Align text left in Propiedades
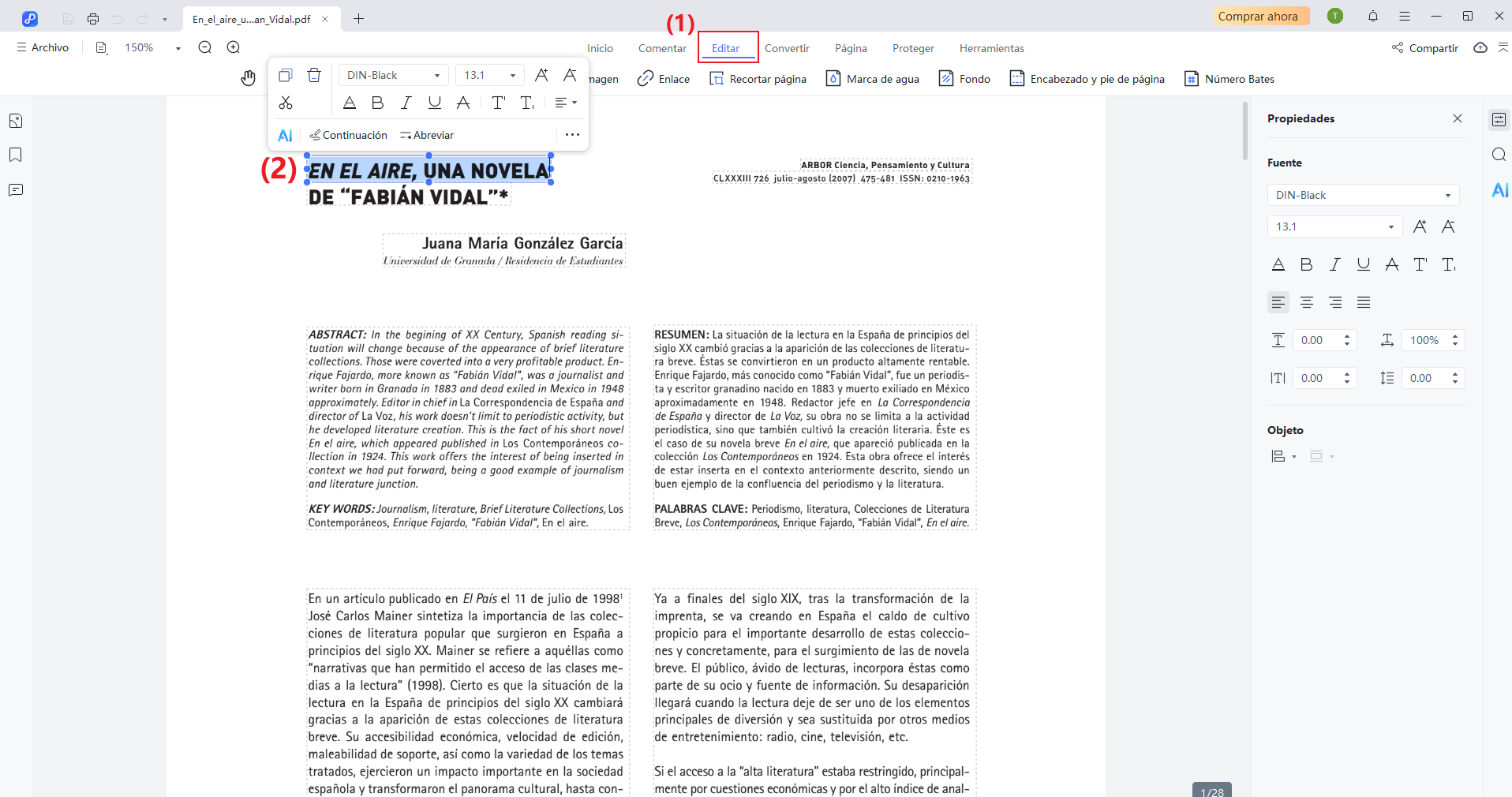Viewport: 1512px width, 797px height. (x=1278, y=302)
